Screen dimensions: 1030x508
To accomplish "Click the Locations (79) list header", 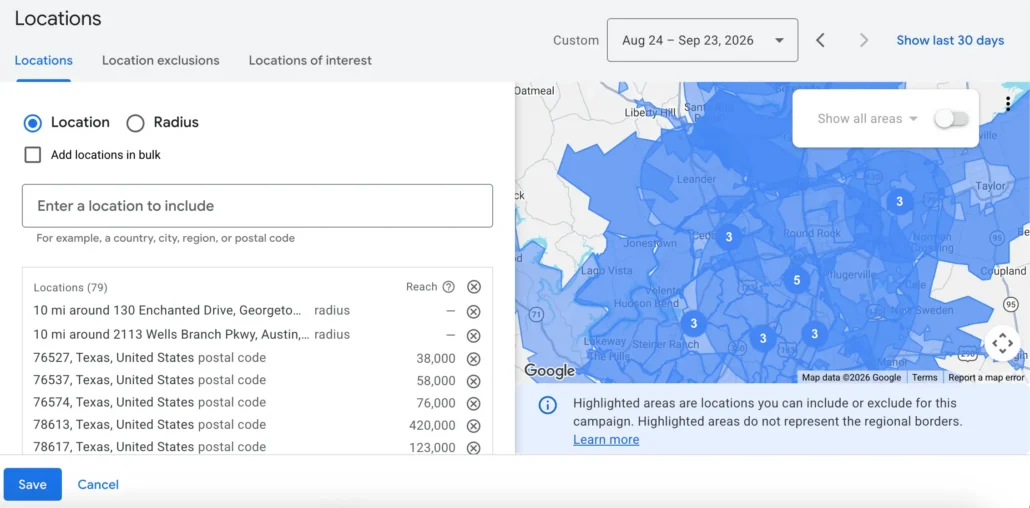I will (70, 287).
